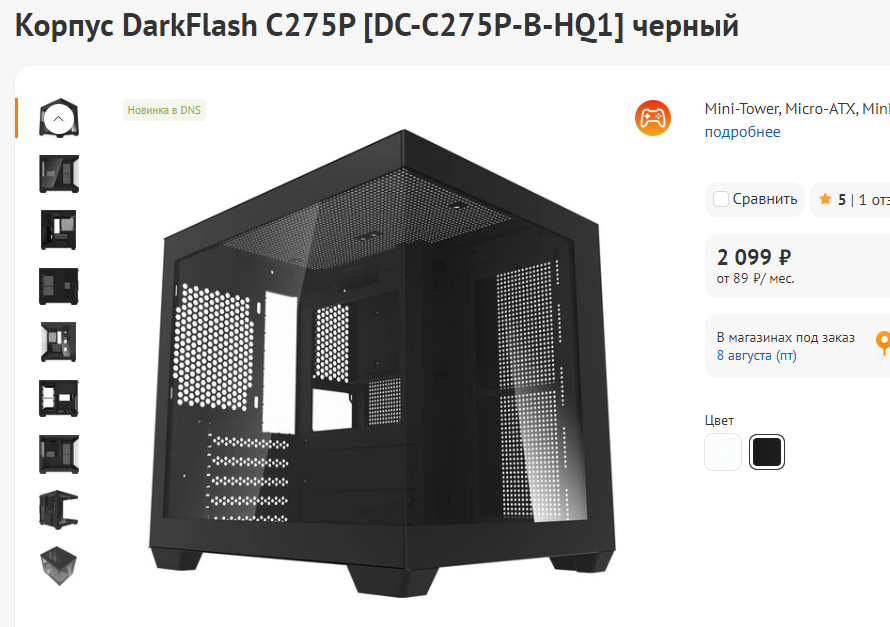The image size is (890, 627).
Task: Toggle the Сравнить compare checkbox
Action: [x=721, y=199]
